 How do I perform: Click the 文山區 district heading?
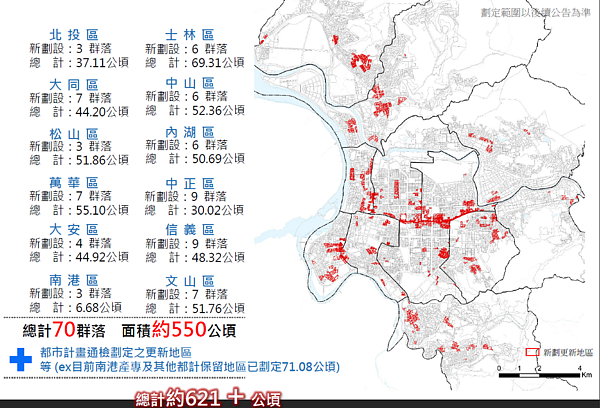(190, 281)
